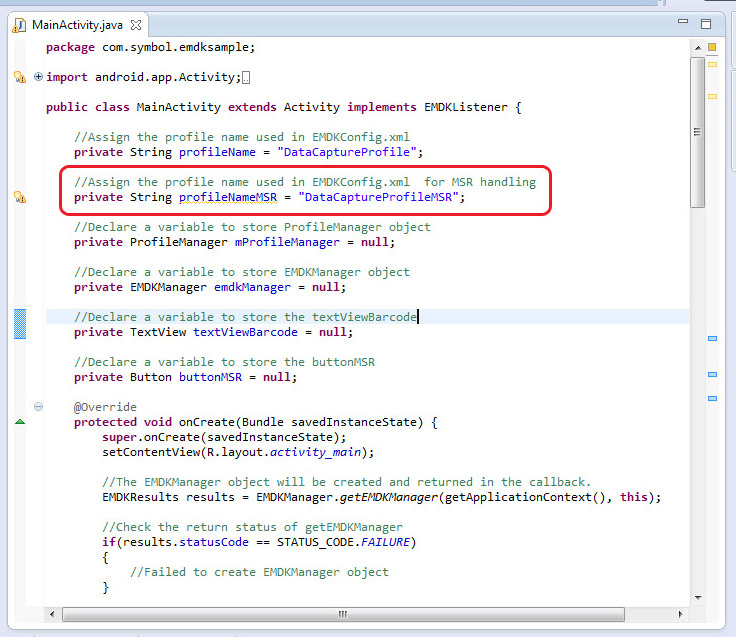Click the vertical scrollbar thumb

[697, 130]
